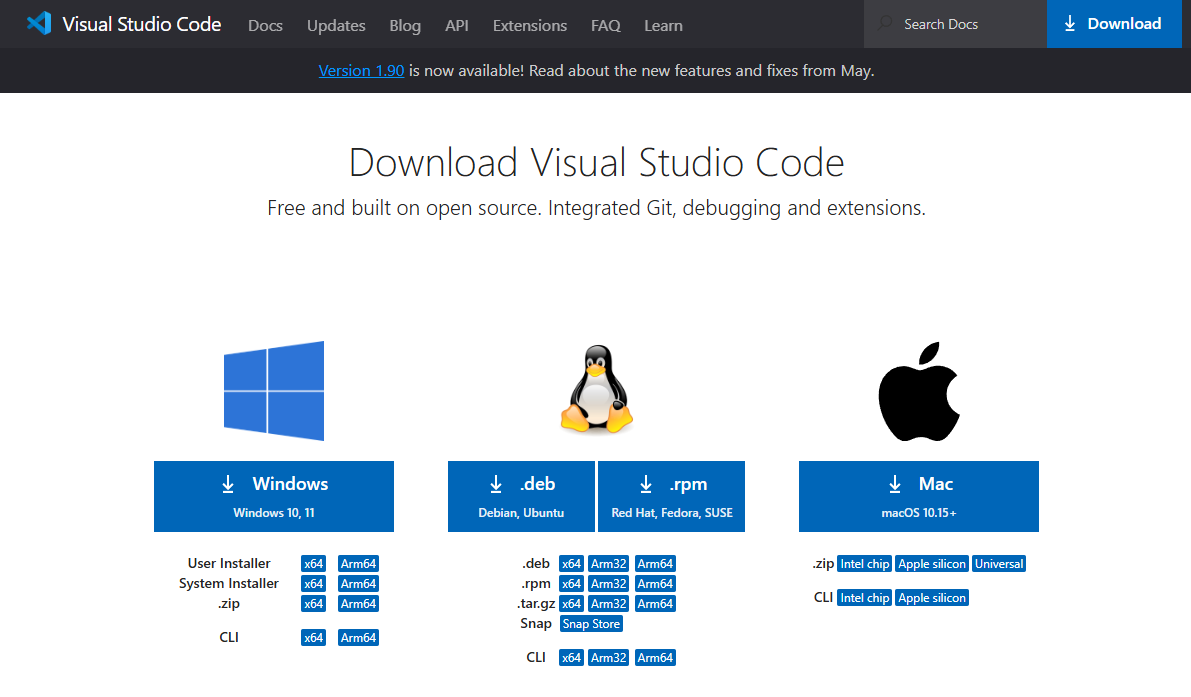Open the Version 1.90 link
Screen dimensions: 1191x697
361,71
